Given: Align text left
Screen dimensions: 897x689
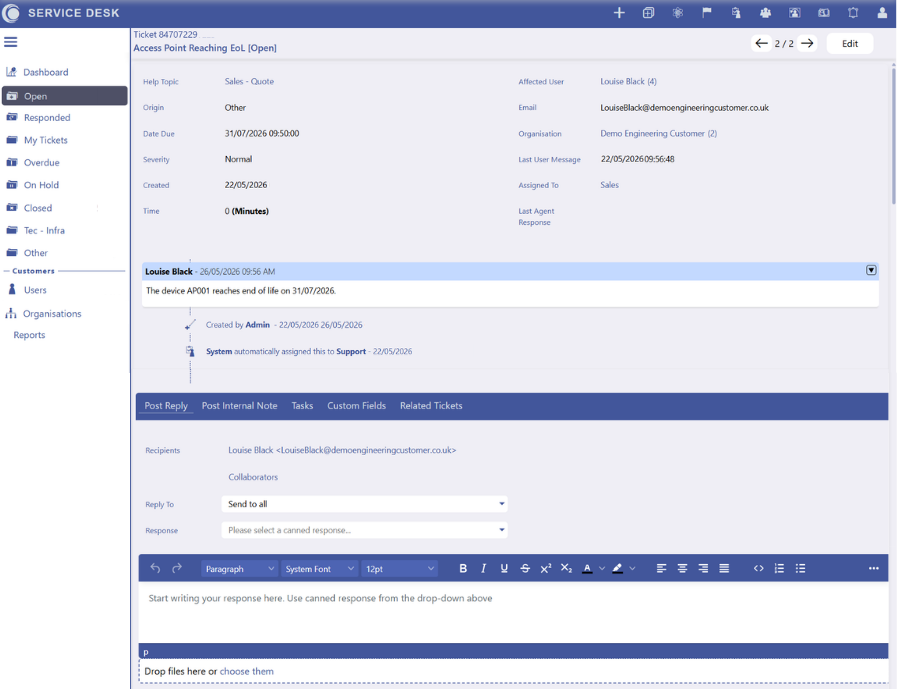Looking at the screenshot, I should click(x=661, y=568).
